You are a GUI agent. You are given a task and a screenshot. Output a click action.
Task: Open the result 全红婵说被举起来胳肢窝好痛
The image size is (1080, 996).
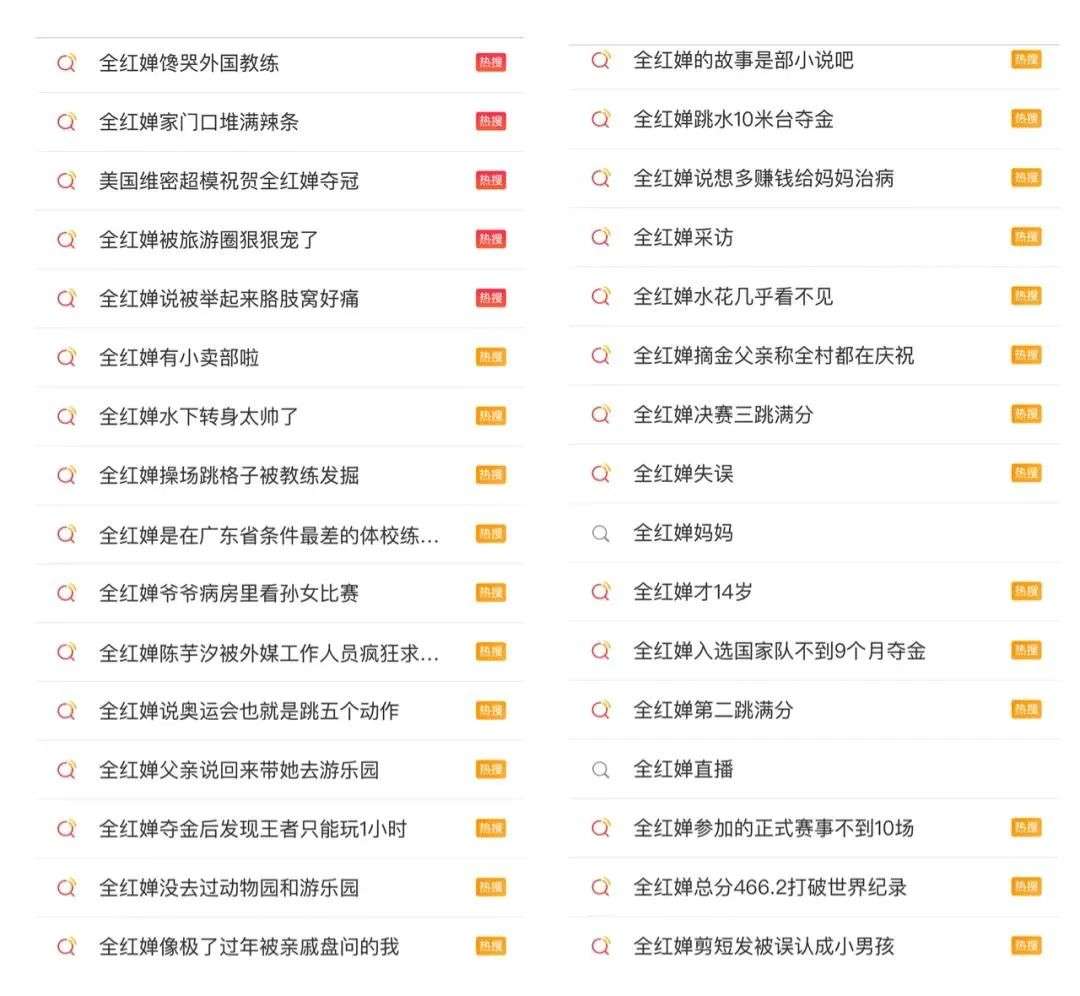(228, 299)
